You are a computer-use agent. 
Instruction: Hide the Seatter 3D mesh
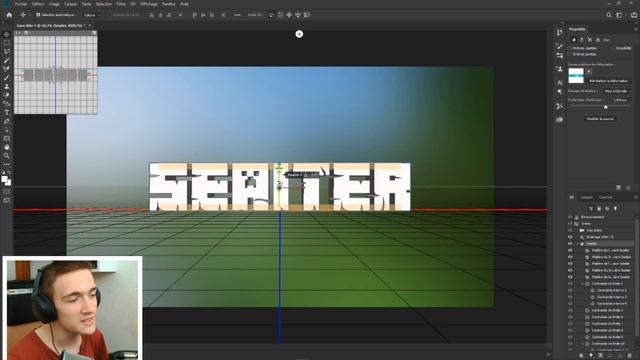570,244
